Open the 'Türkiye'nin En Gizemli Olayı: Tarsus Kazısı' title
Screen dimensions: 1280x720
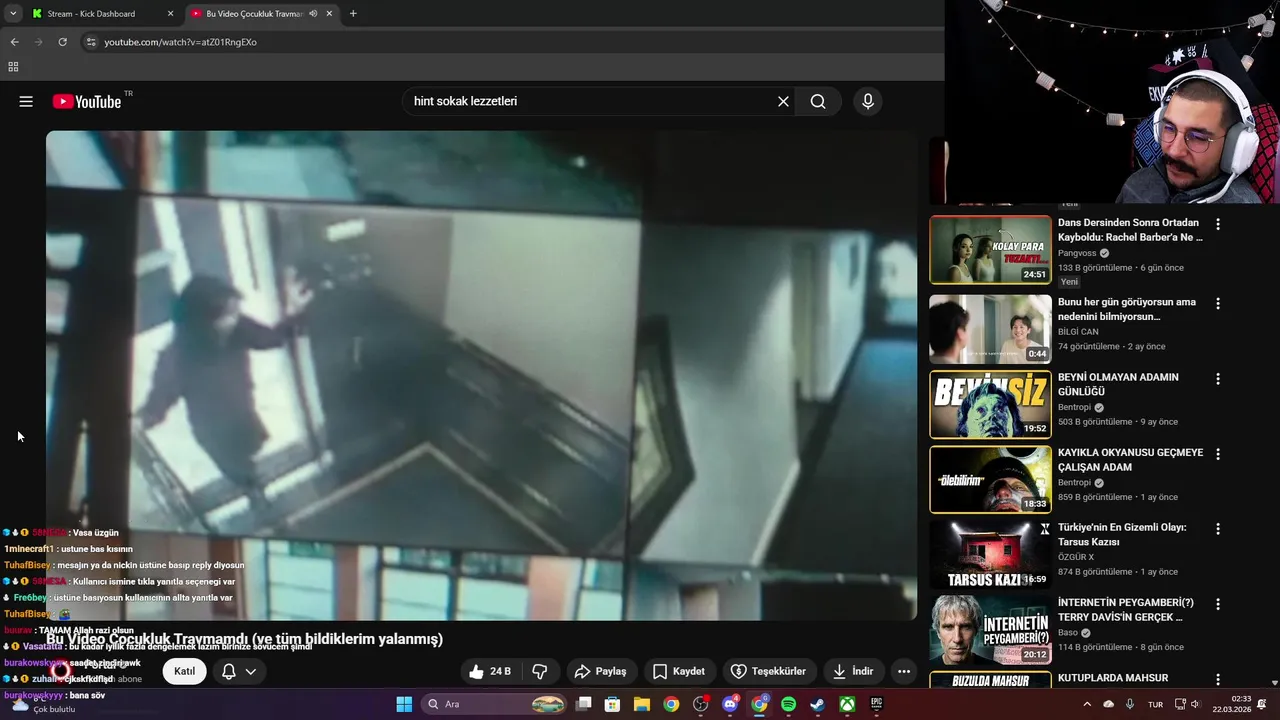tap(1122, 535)
